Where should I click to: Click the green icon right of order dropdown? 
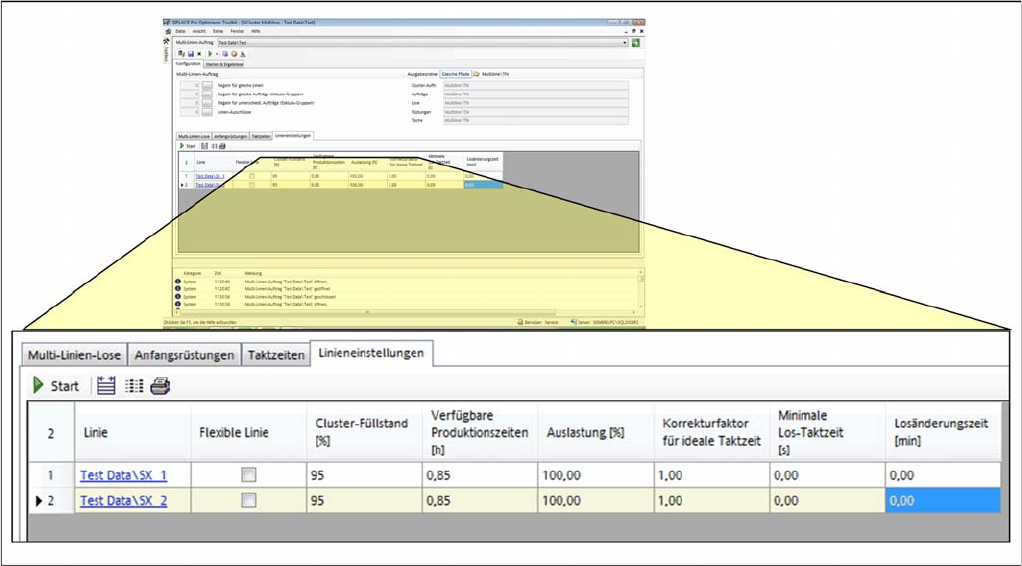[636, 43]
